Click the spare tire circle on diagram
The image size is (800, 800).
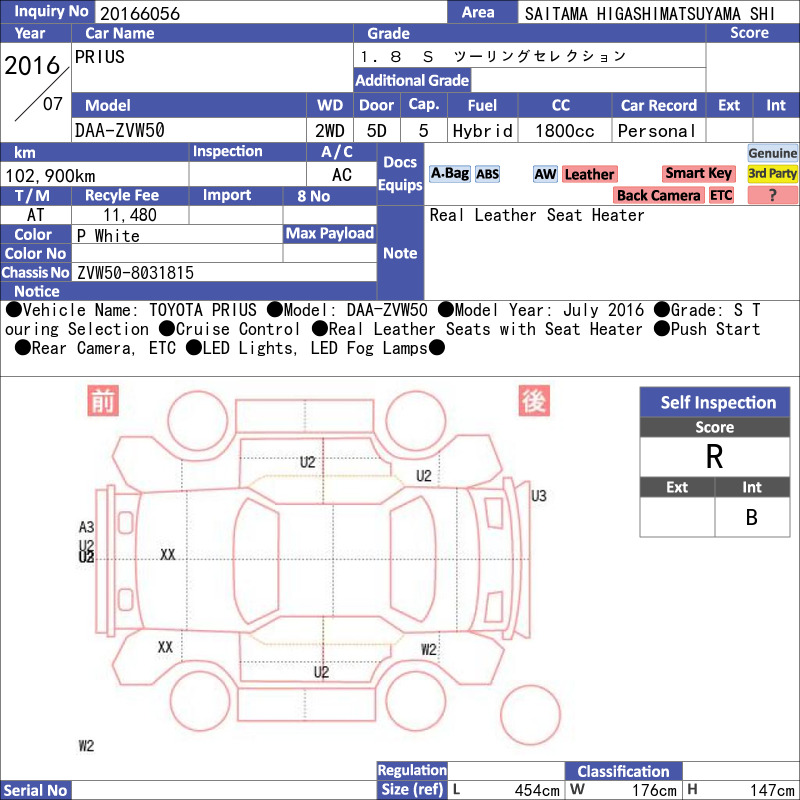[531, 715]
